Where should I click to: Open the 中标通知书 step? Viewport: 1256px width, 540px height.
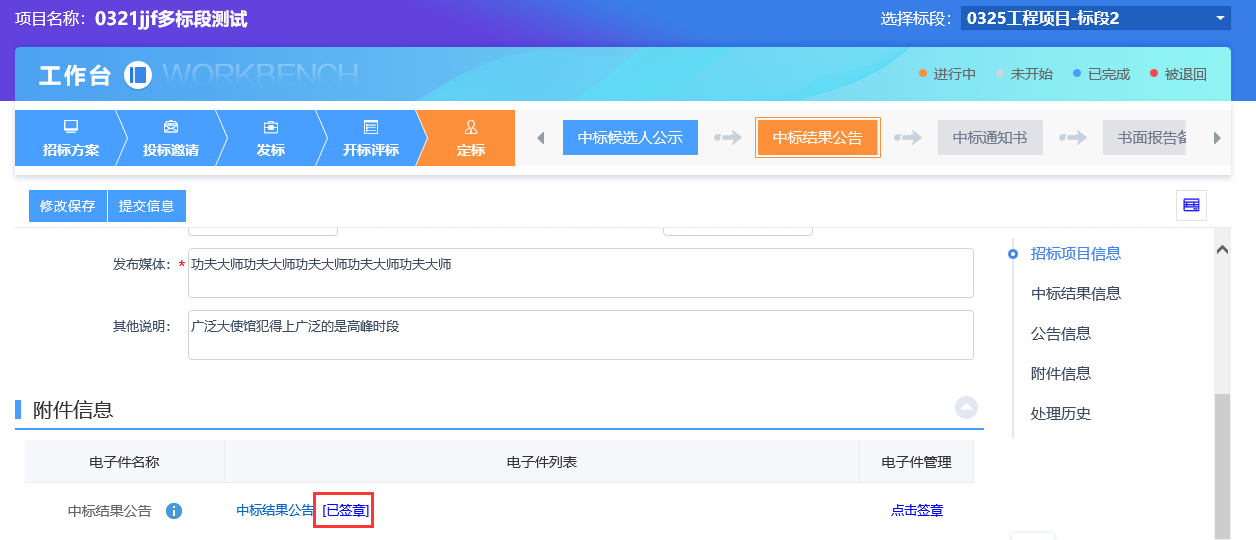pyautogui.click(x=990, y=138)
